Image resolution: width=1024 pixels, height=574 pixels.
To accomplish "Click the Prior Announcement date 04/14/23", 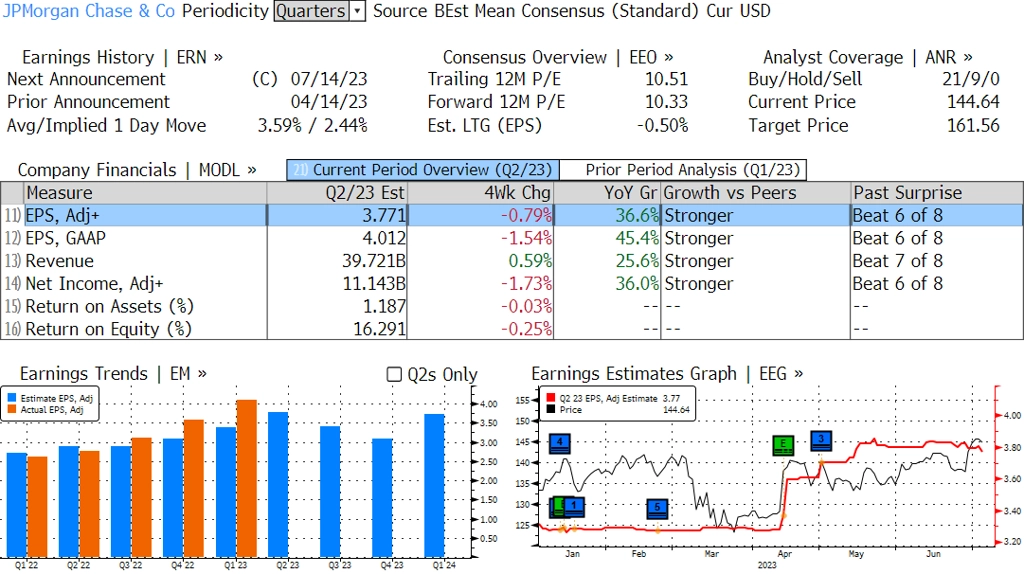I will [x=329, y=103].
